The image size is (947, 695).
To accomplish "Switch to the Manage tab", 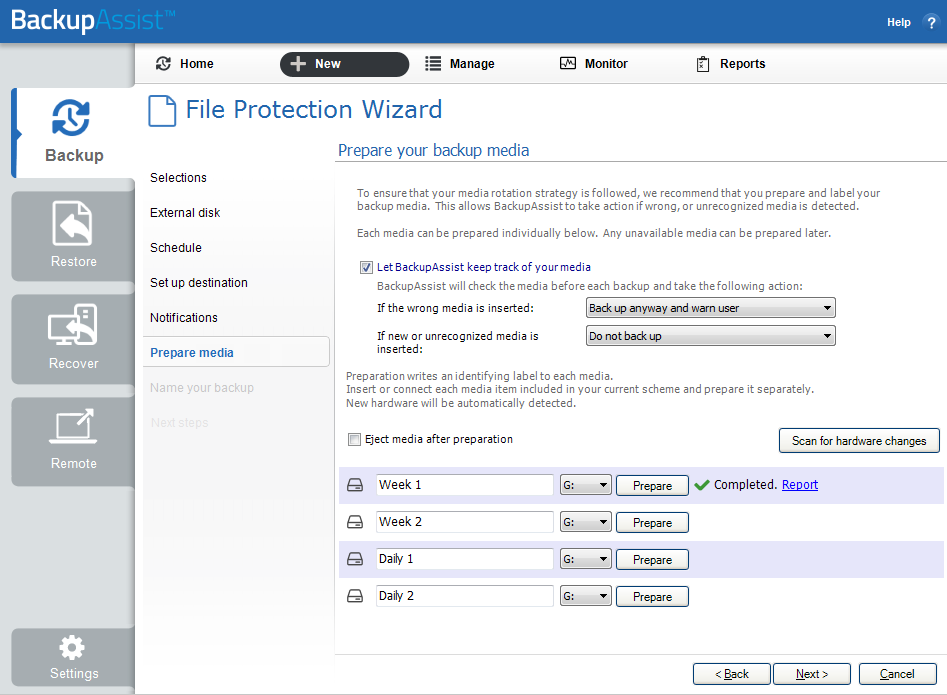I will point(460,63).
